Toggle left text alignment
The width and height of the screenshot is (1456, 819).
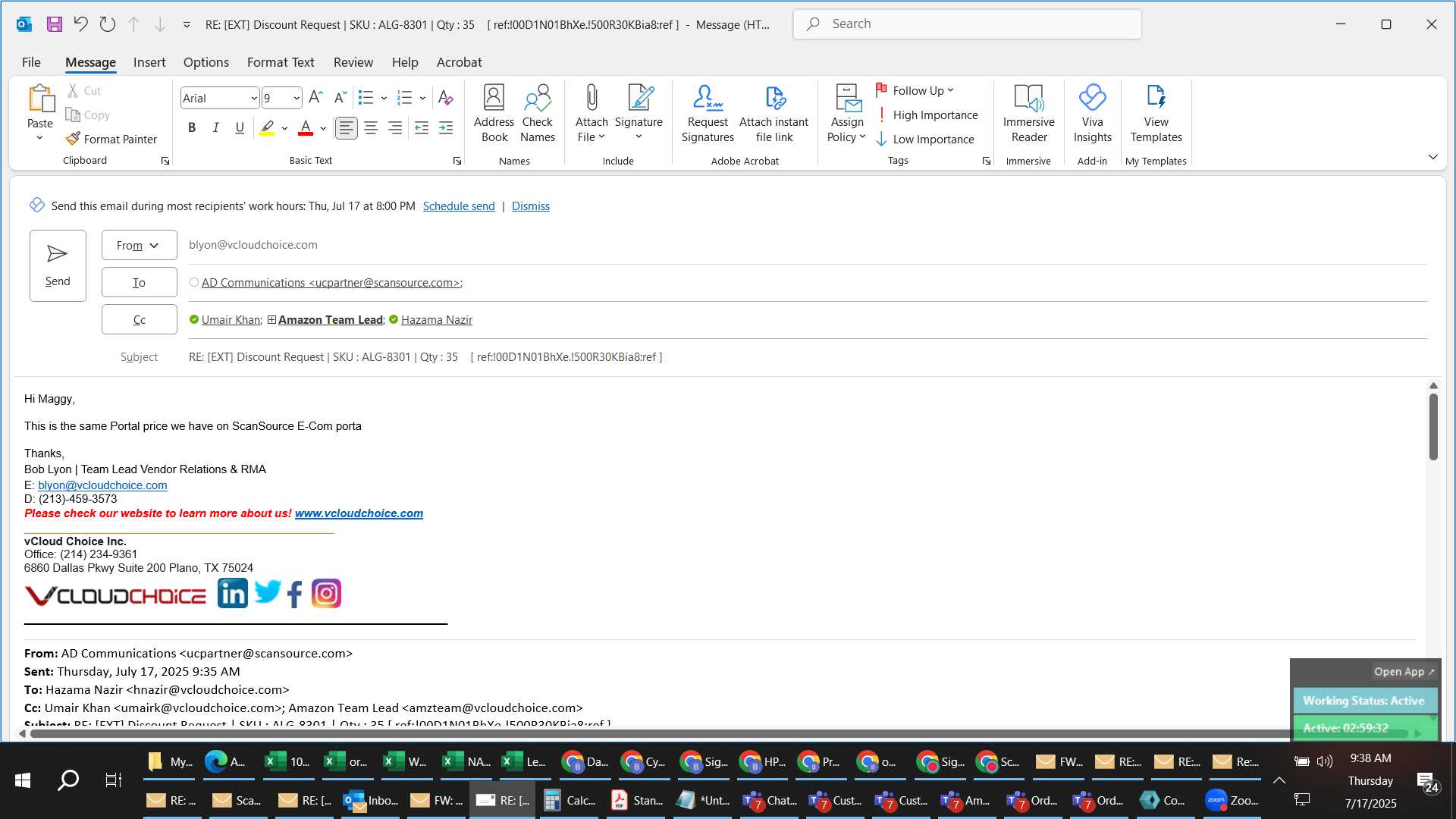(x=347, y=128)
